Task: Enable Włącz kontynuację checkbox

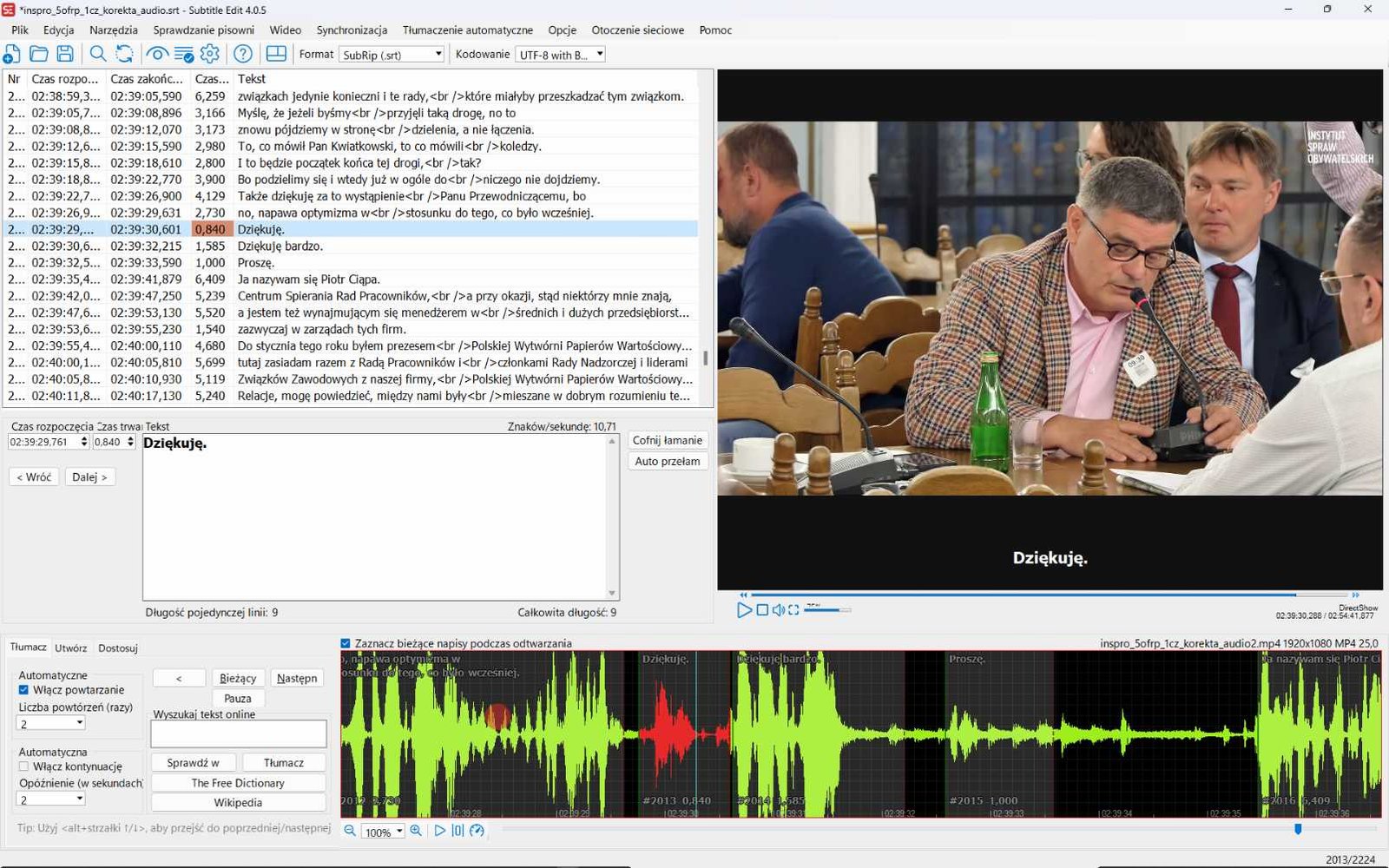Action: (23, 766)
